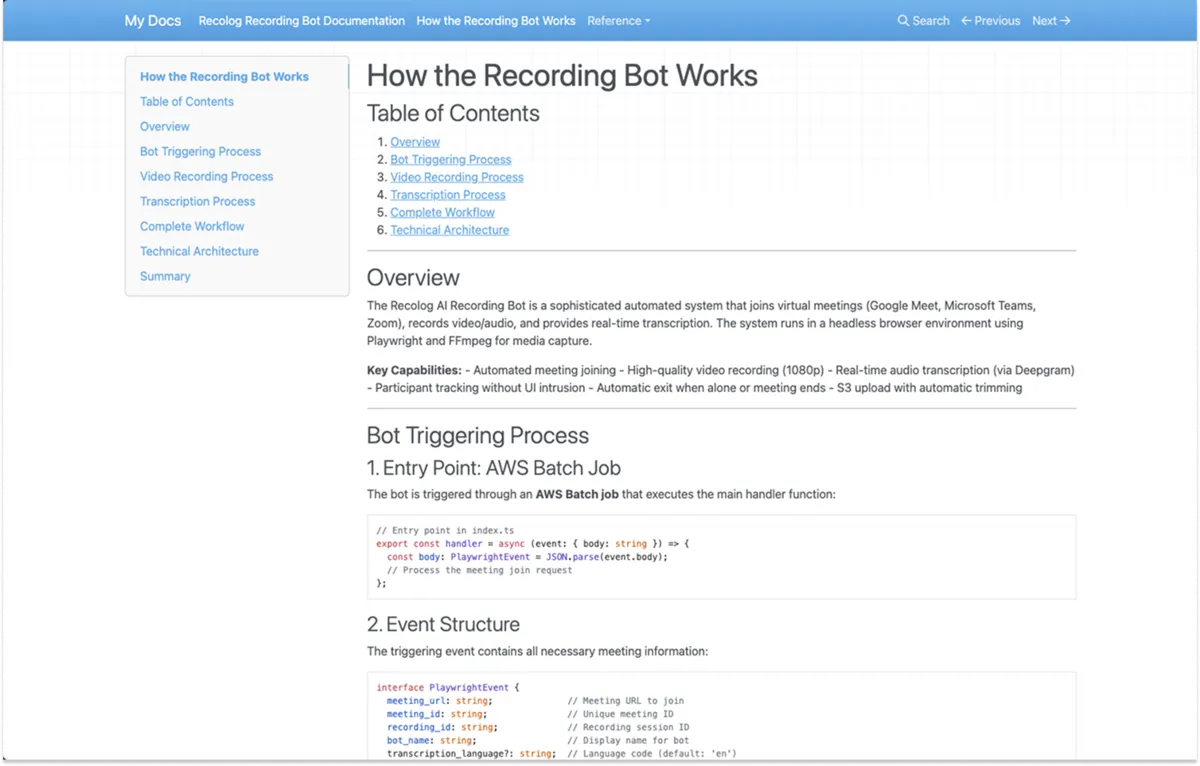
Task: Click the magnifying glass Search icon
Action: tap(903, 20)
